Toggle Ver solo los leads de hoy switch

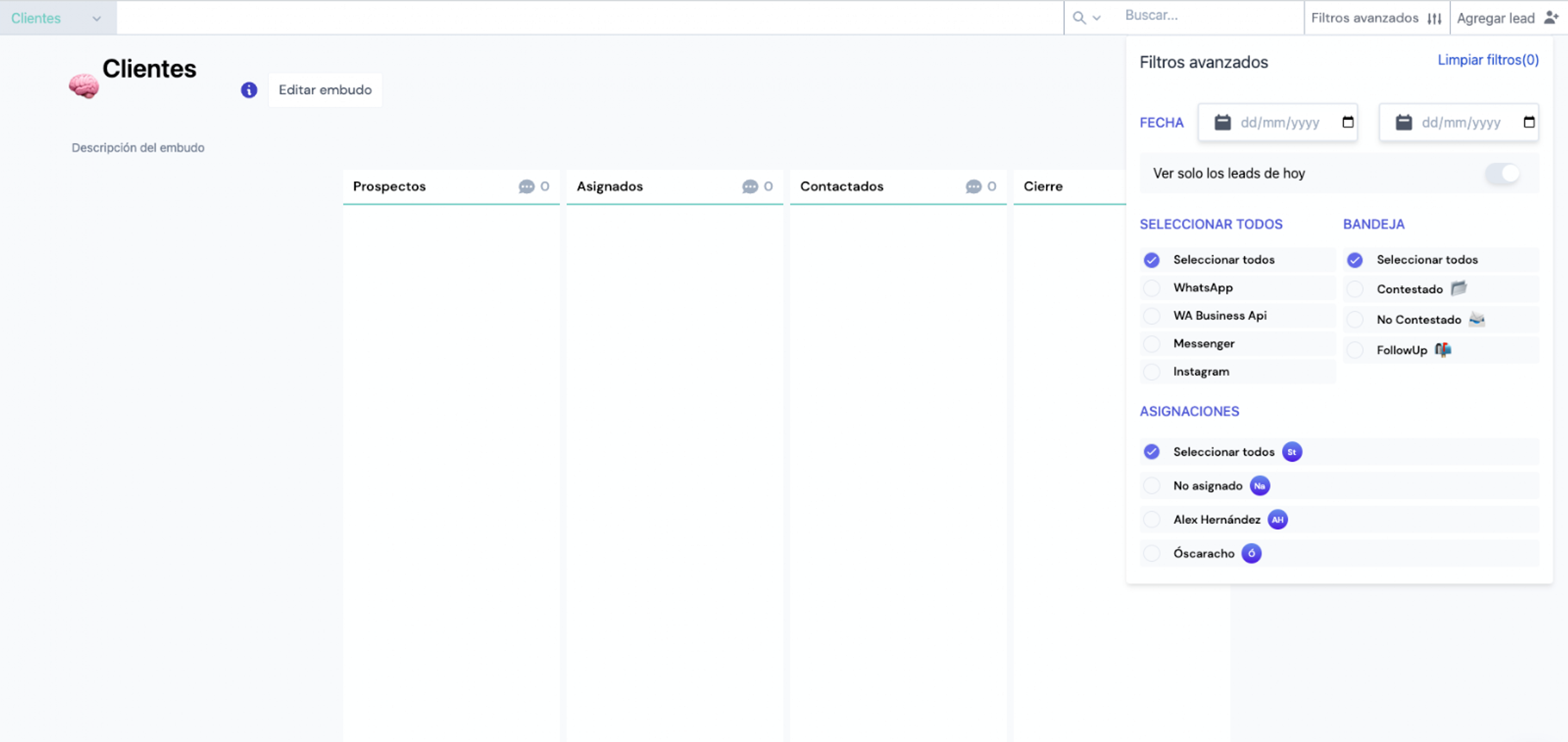pyautogui.click(x=1502, y=174)
